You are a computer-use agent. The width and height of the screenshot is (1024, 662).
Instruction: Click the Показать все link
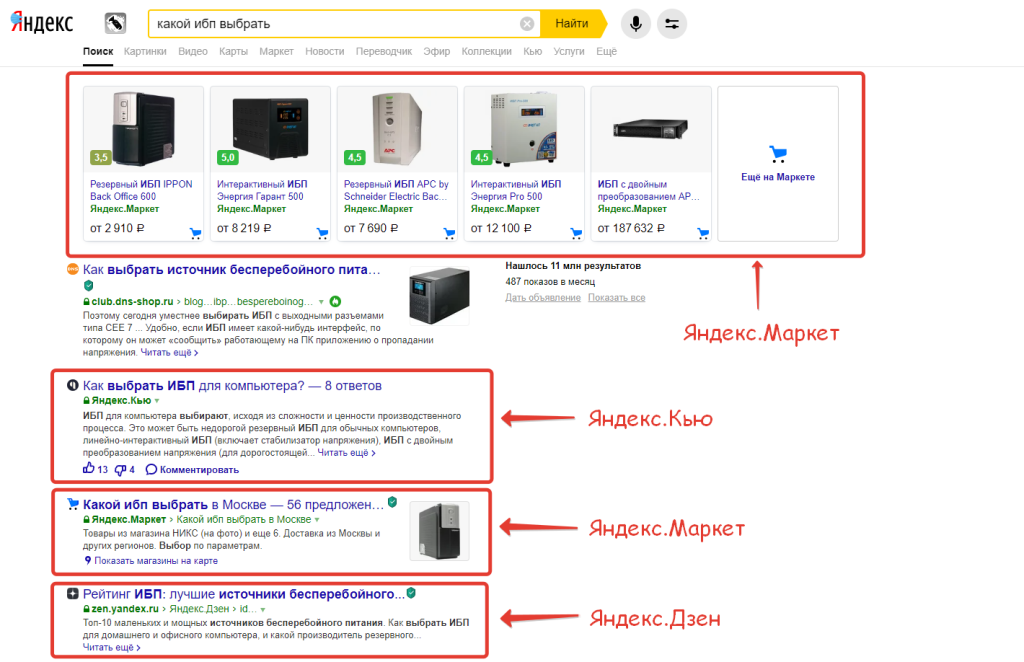[616, 298]
